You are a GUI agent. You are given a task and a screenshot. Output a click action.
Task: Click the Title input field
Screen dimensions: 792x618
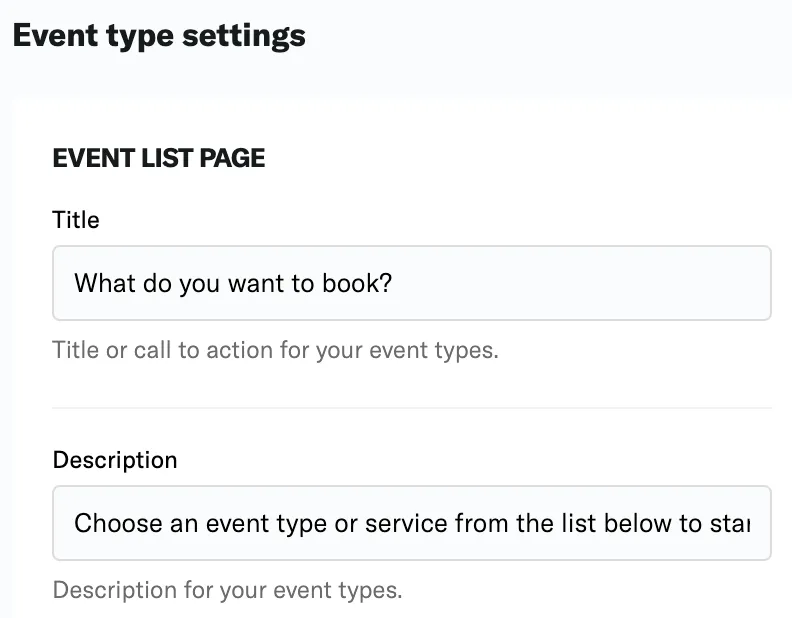(411, 283)
